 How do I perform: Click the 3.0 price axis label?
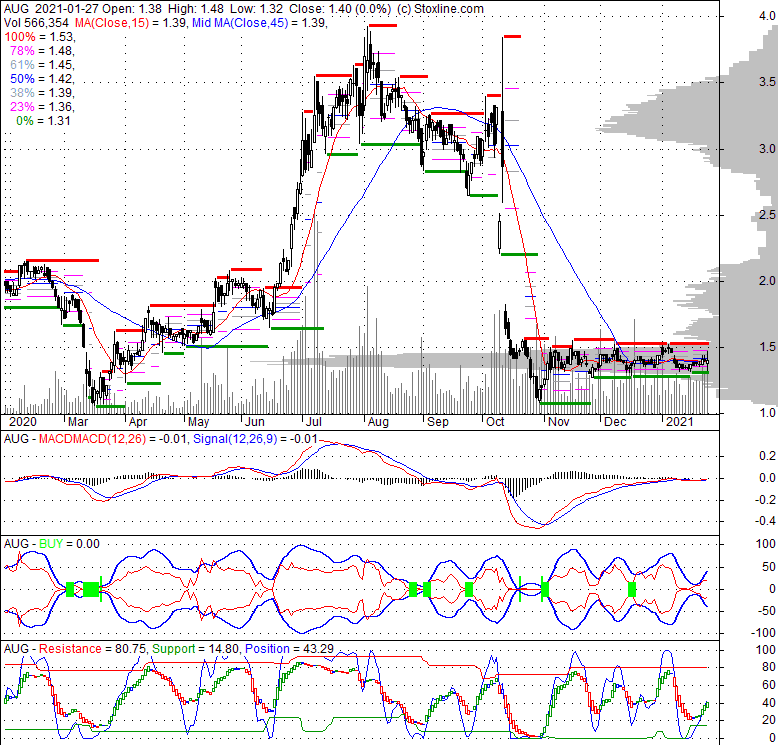(768, 149)
